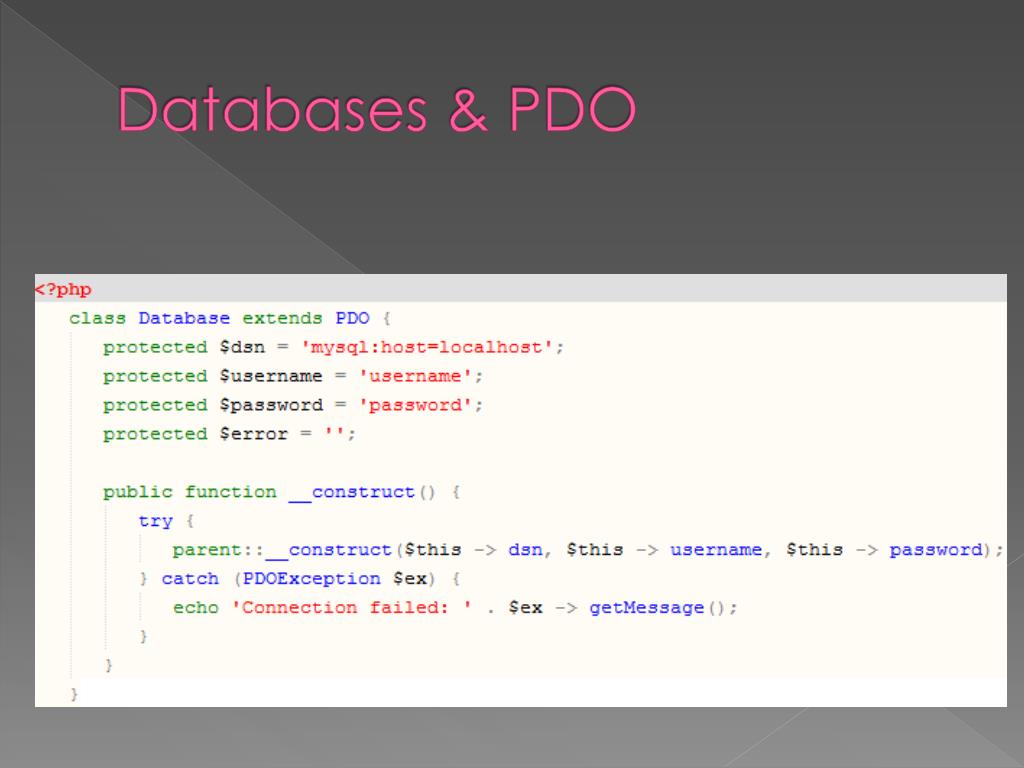Select the 'protected $username' line

pyautogui.click(x=293, y=376)
